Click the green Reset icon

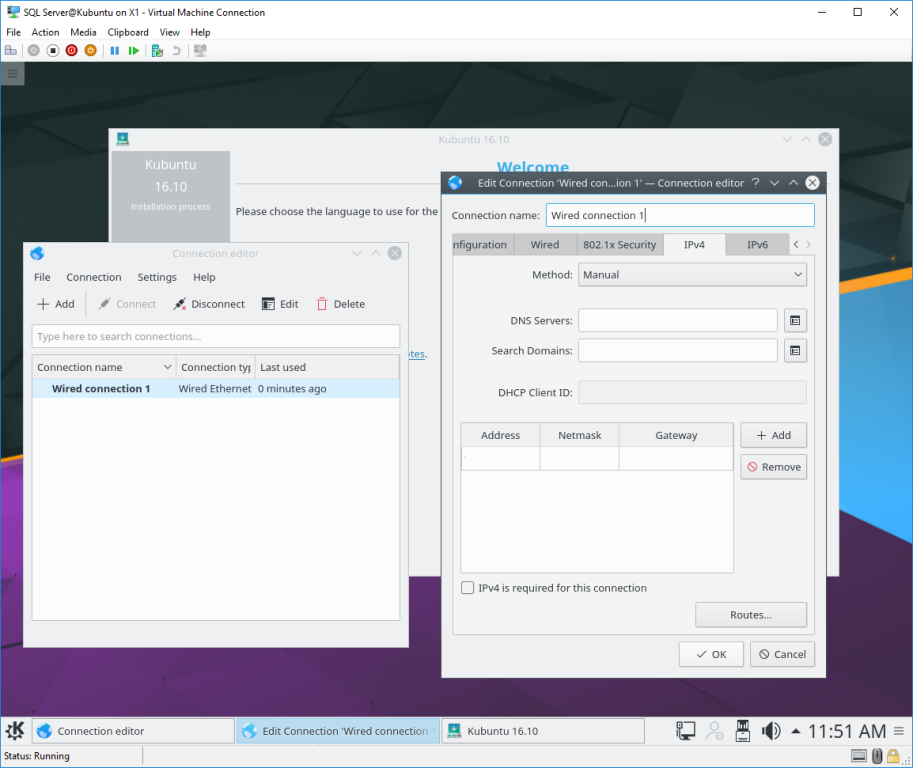[x=133, y=51]
